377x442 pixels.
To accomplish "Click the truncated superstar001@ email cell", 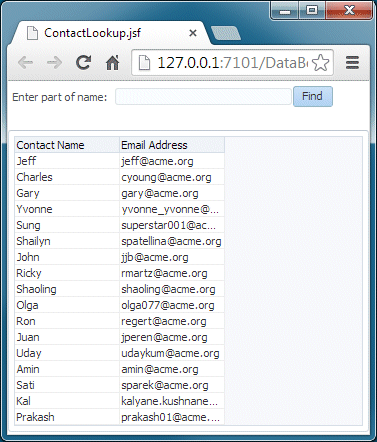I will click(172, 225).
